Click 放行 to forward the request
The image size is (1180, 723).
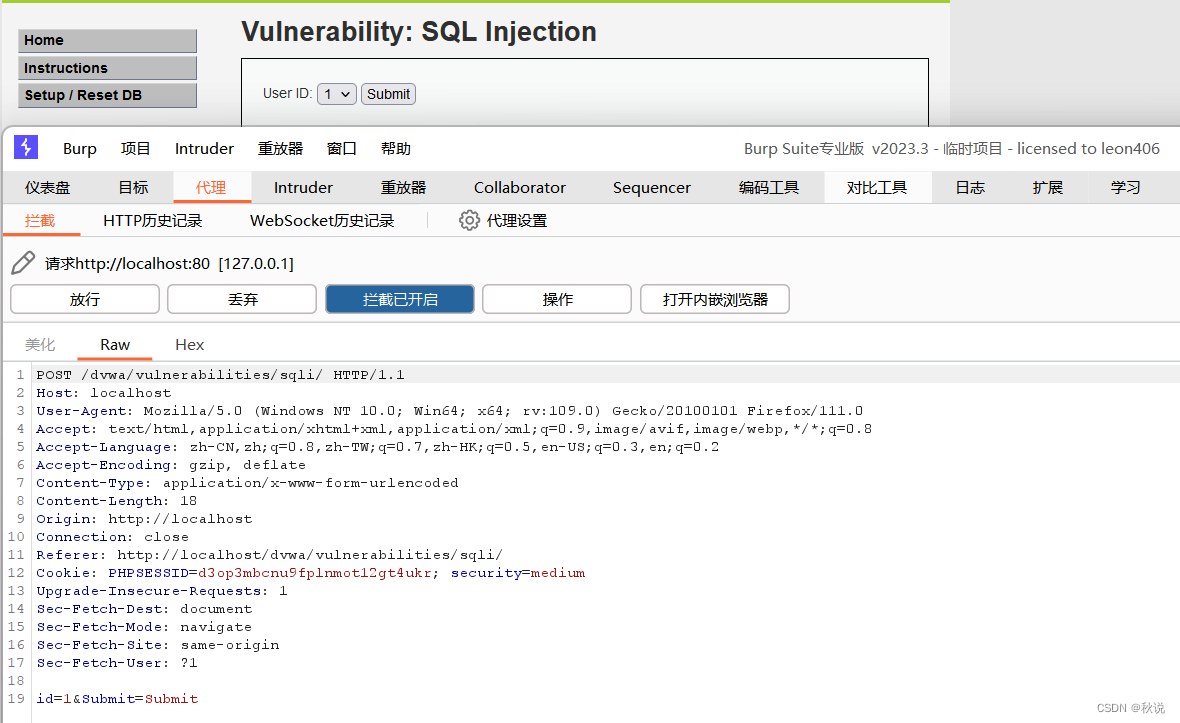click(x=85, y=299)
